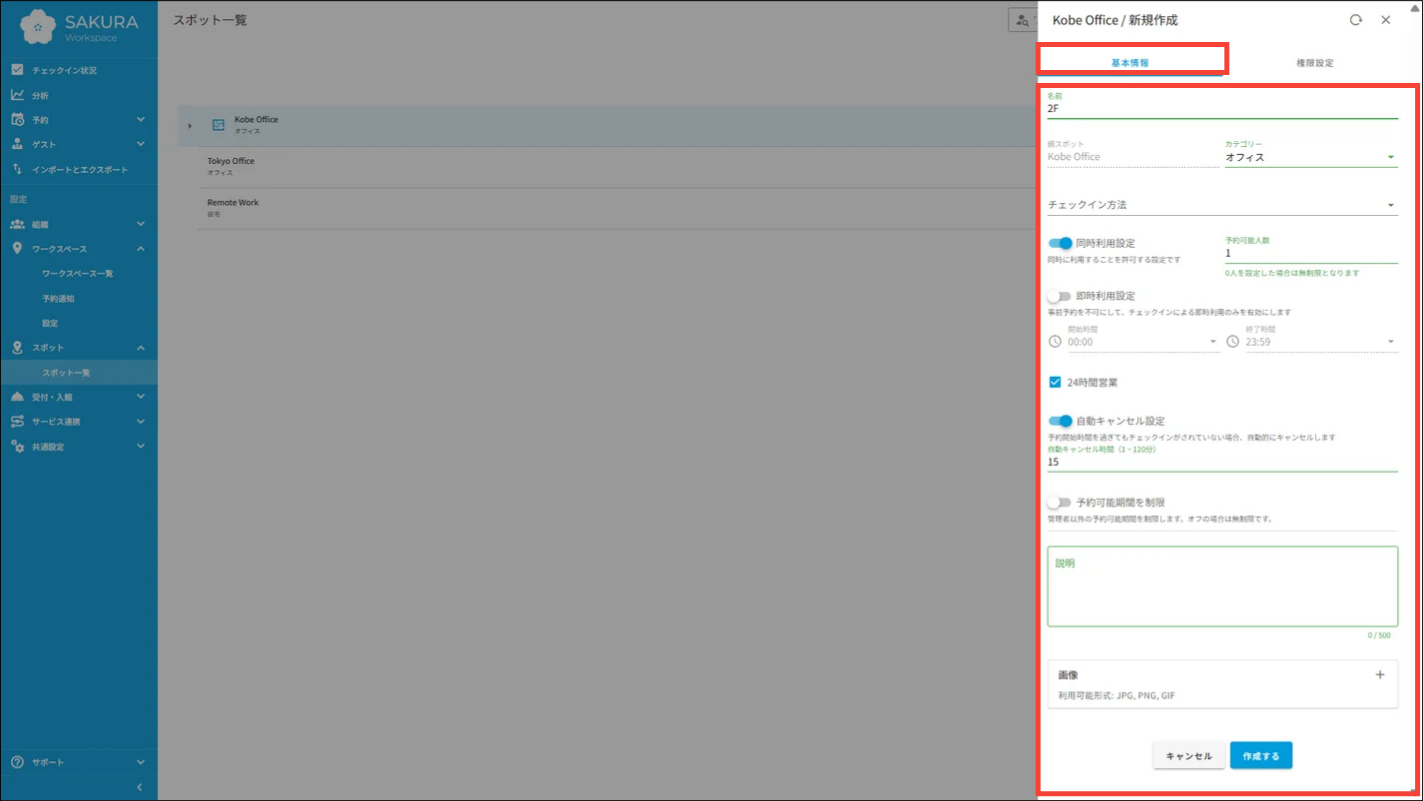Open ワークスペース一覧 in the sidebar
1424x801 pixels.
(x=78, y=274)
